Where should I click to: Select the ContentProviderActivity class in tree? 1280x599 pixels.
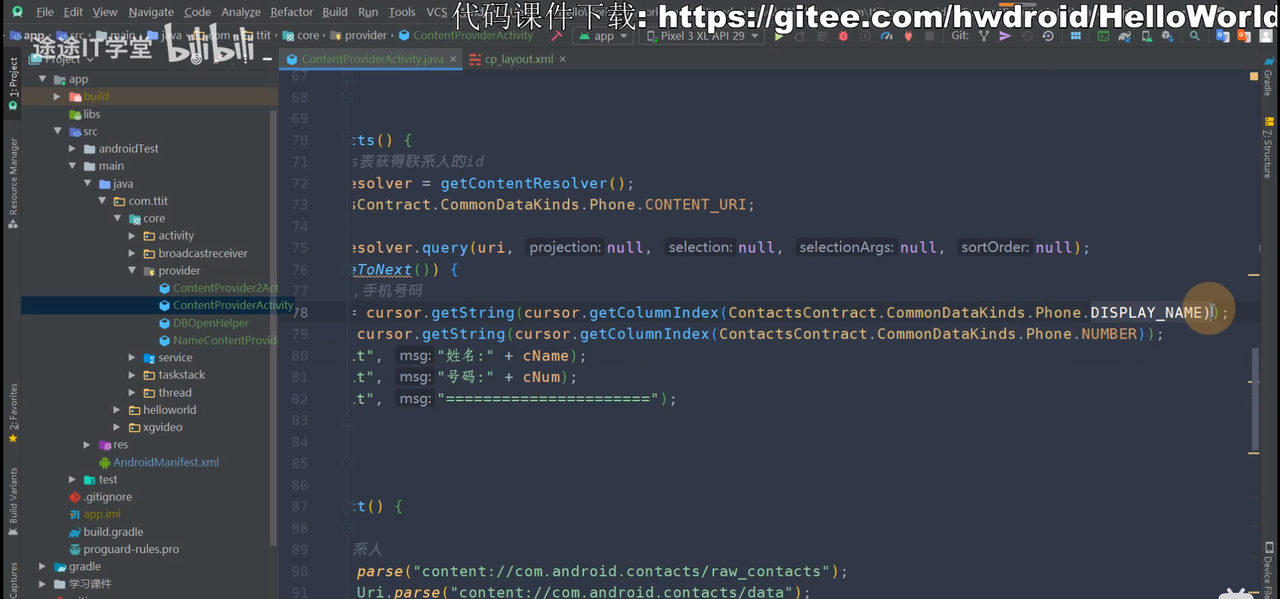[x=226, y=305]
